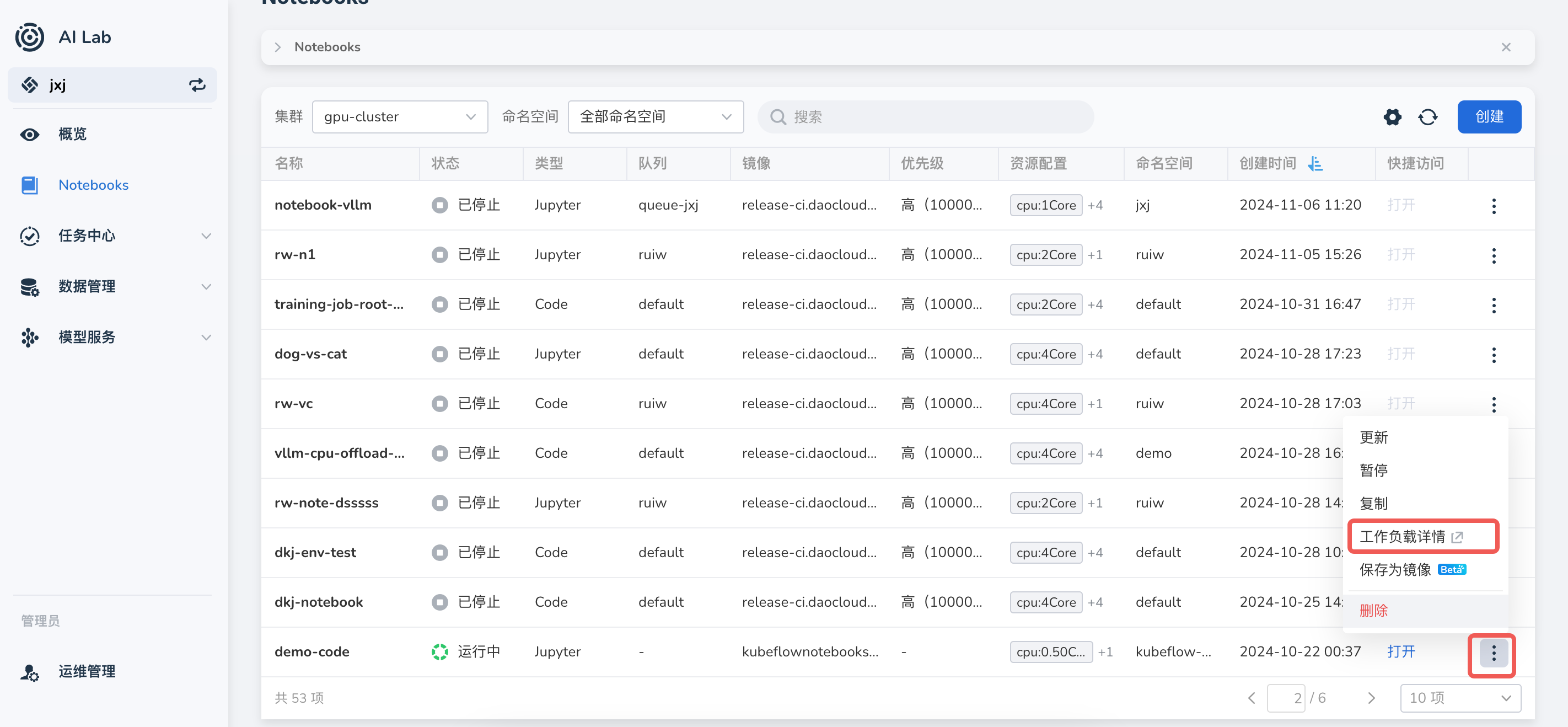This screenshot has height=727, width=1568.
Task: Click the demo namespace cell
Action: pos(1153,453)
